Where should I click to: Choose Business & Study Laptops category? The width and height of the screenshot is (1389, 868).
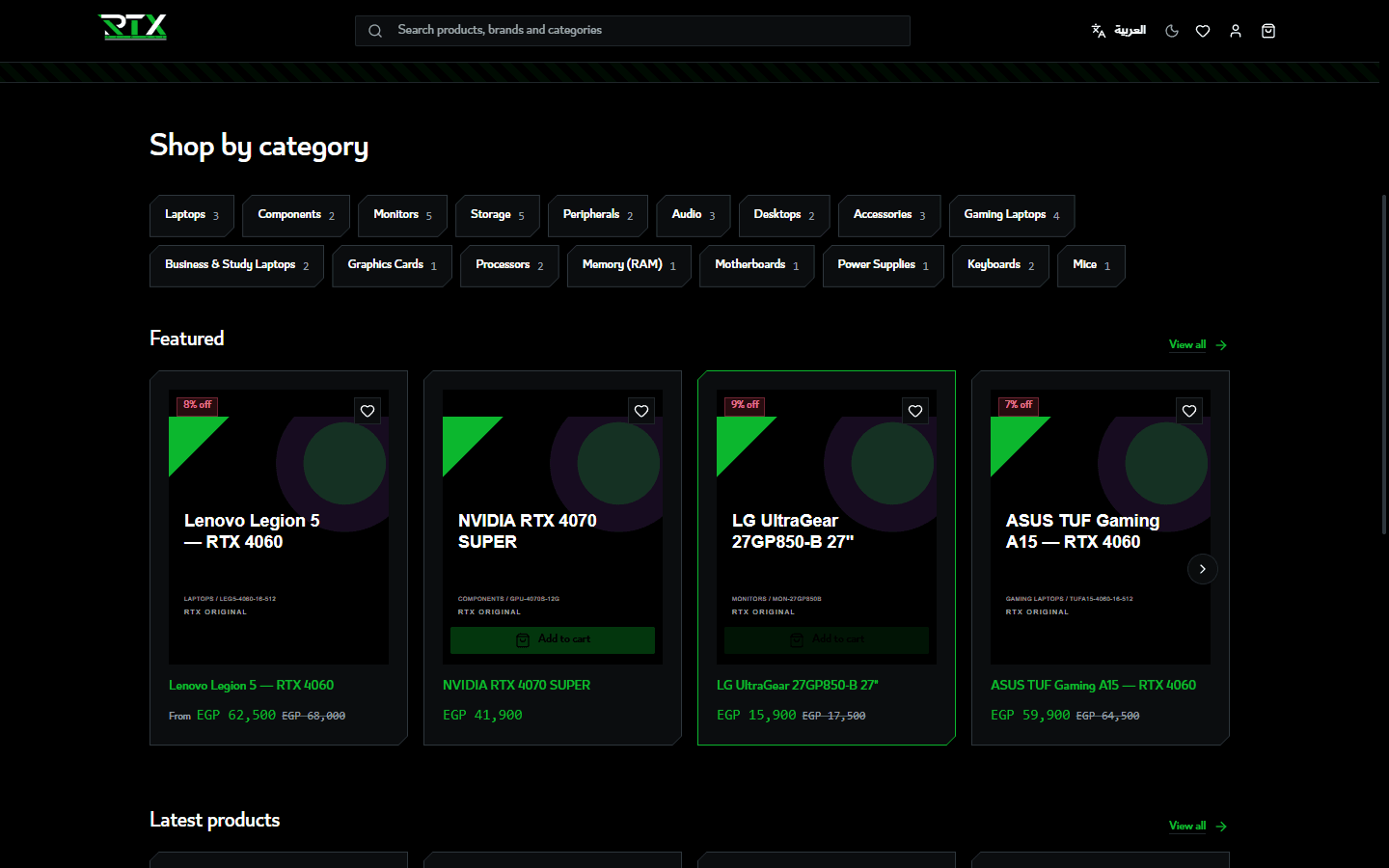tap(236, 265)
